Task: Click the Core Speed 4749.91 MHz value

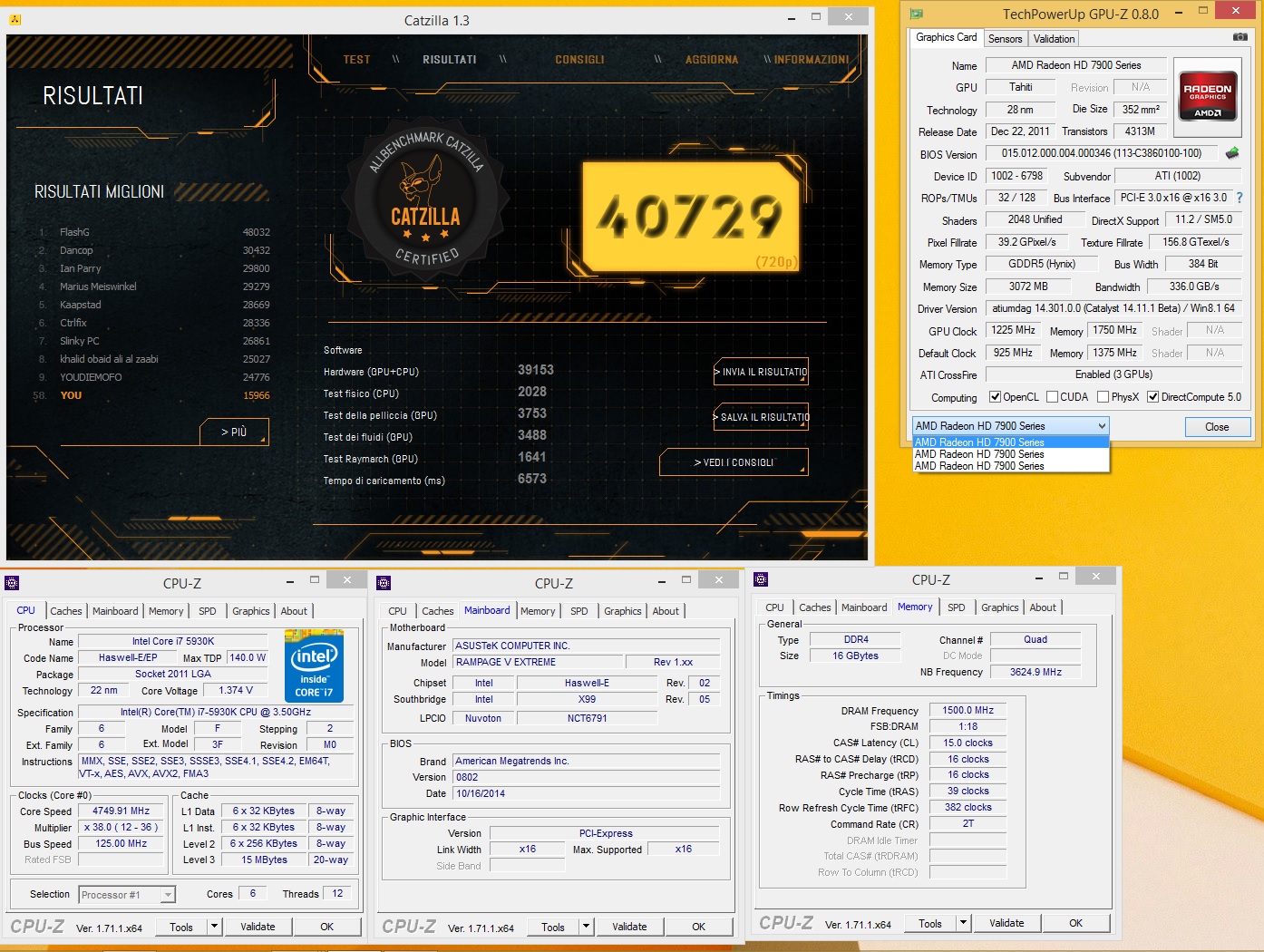Action: [x=122, y=811]
